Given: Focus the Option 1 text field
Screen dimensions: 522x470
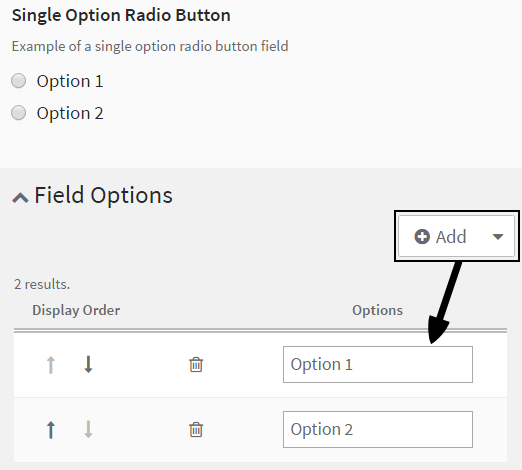Looking at the screenshot, I should click(378, 364).
